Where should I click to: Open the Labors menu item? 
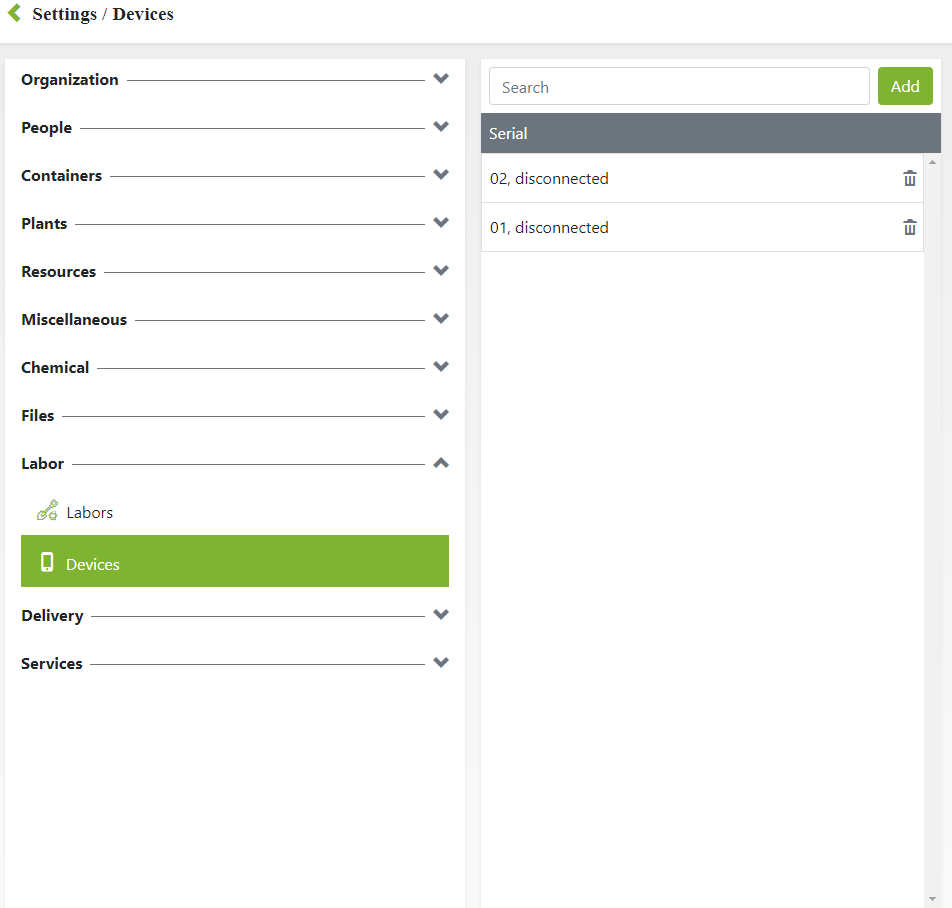point(90,512)
